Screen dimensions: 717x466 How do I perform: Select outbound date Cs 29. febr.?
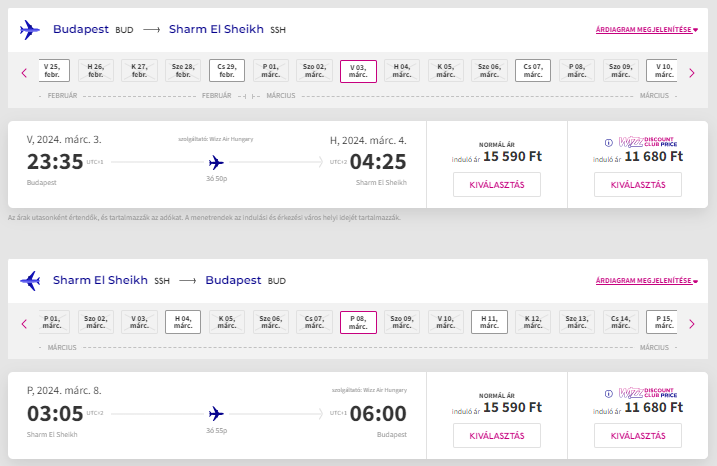(x=227, y=71)
